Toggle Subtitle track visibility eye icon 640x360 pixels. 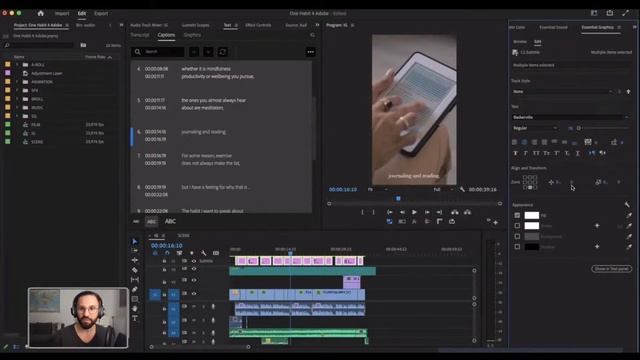(194, 261)
